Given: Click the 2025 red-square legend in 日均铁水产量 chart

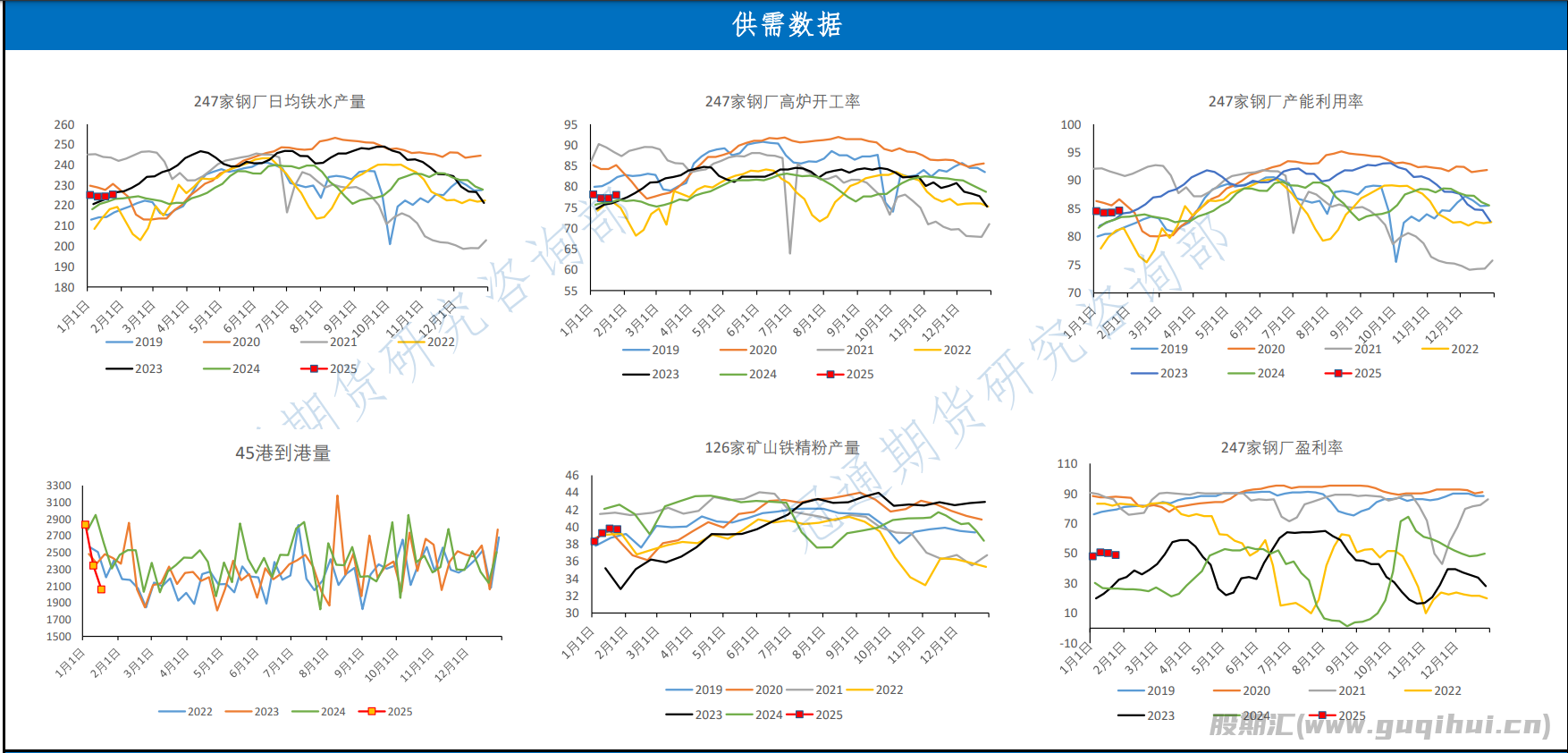Looking at the screenshot, I should (314, 368).
